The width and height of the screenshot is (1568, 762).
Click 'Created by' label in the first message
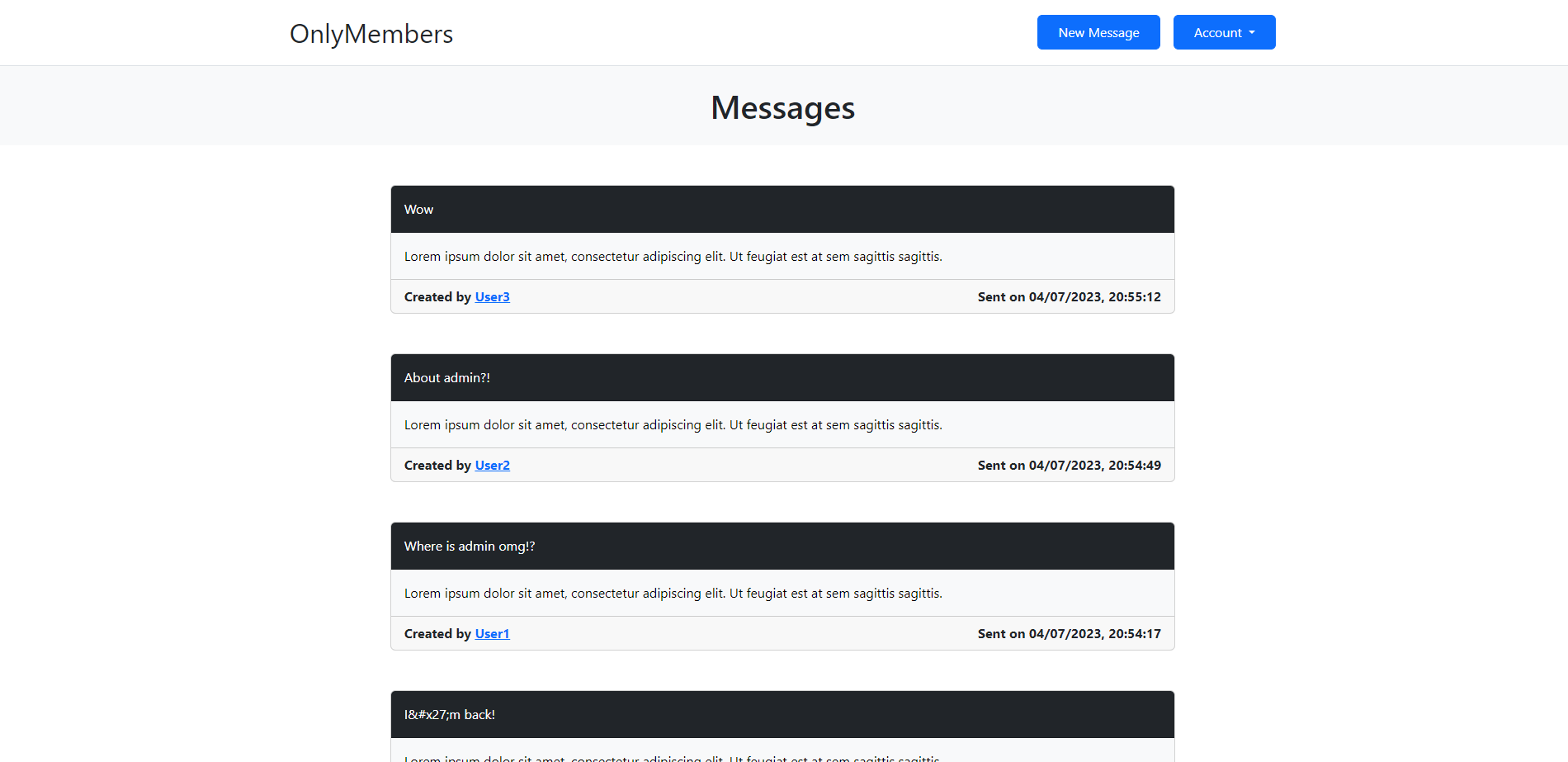[437, 296]
